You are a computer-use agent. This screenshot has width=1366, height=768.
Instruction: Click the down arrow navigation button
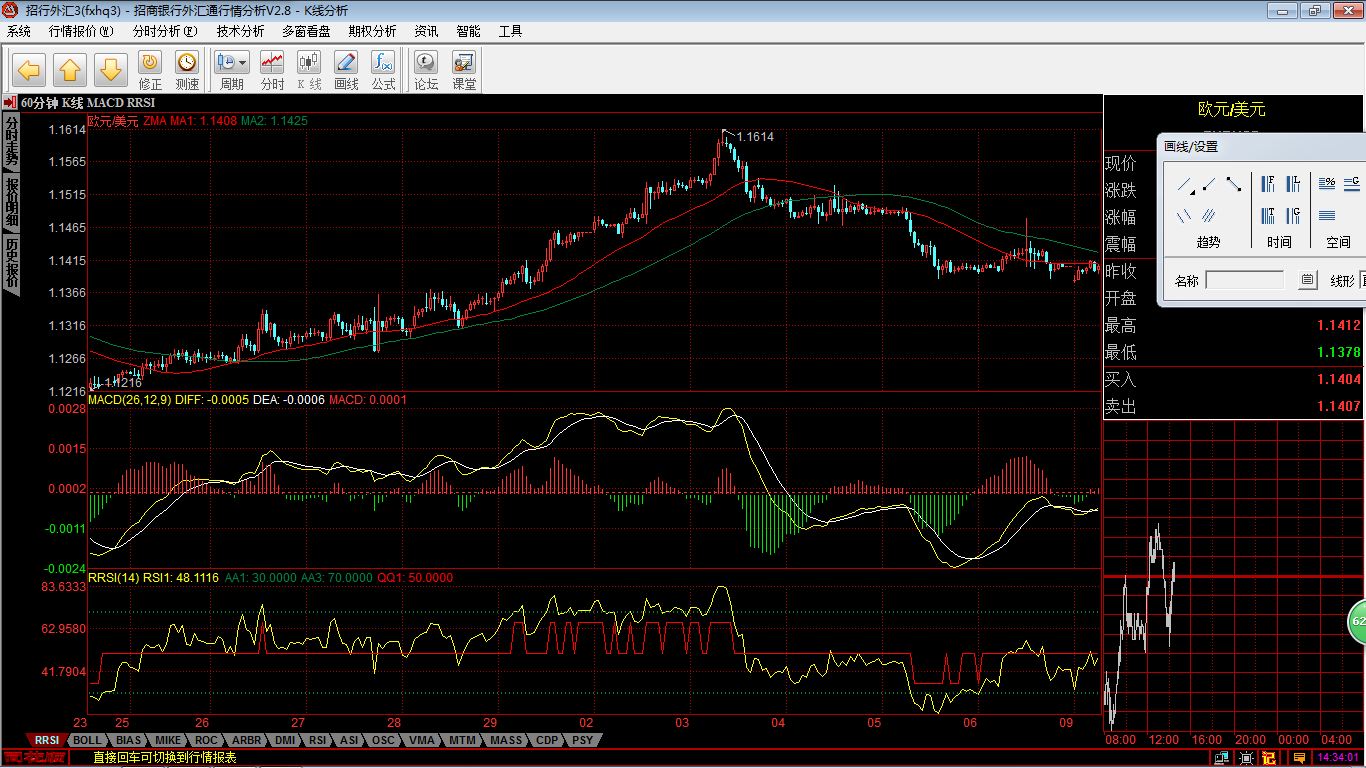111,70
